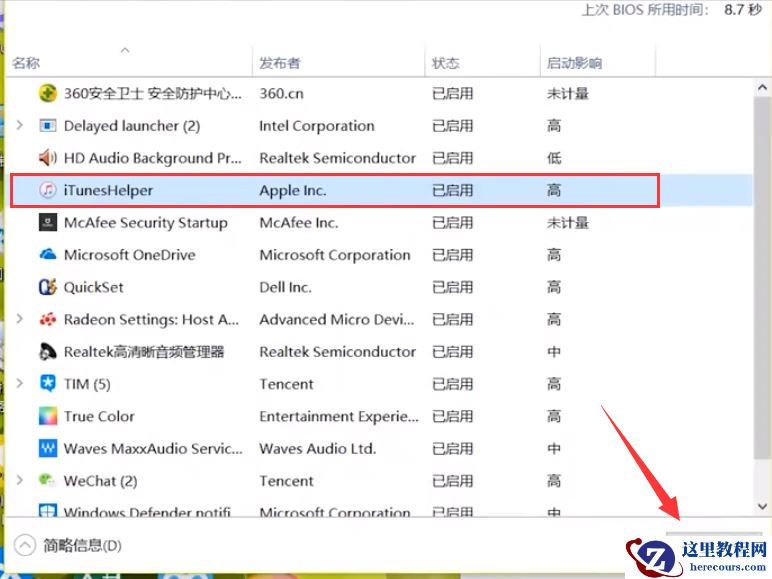Viewport: 772px width, 579px height.
Task: Select the True Color entry
Action: tap(99, 417)
